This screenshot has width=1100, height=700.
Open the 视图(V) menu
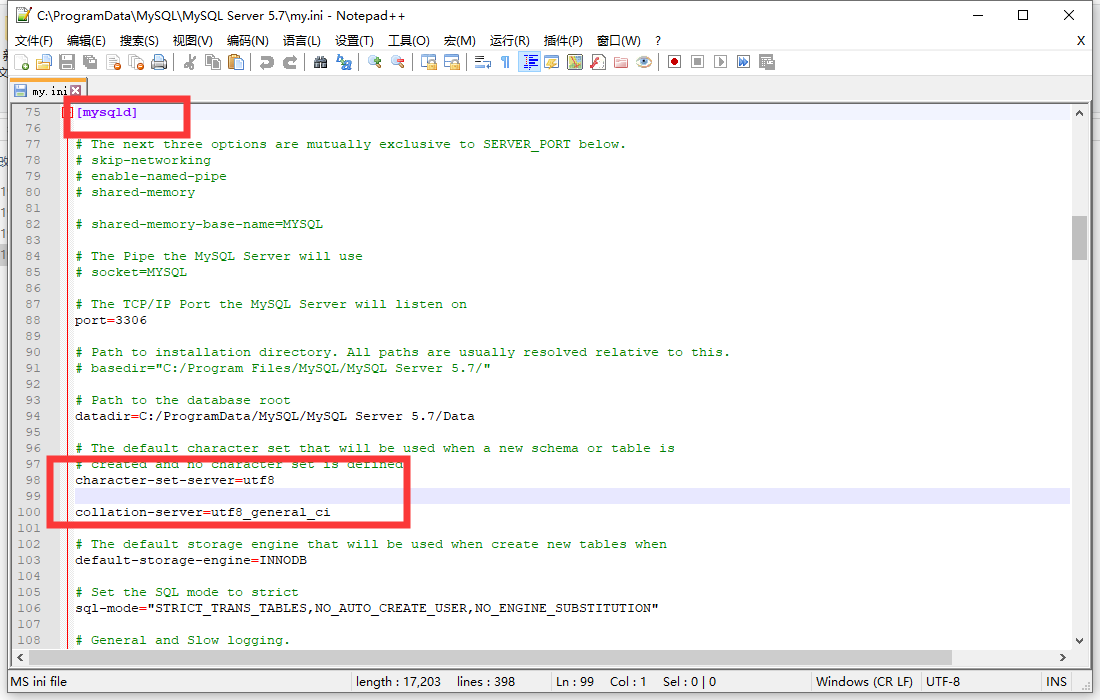[193, 41]
